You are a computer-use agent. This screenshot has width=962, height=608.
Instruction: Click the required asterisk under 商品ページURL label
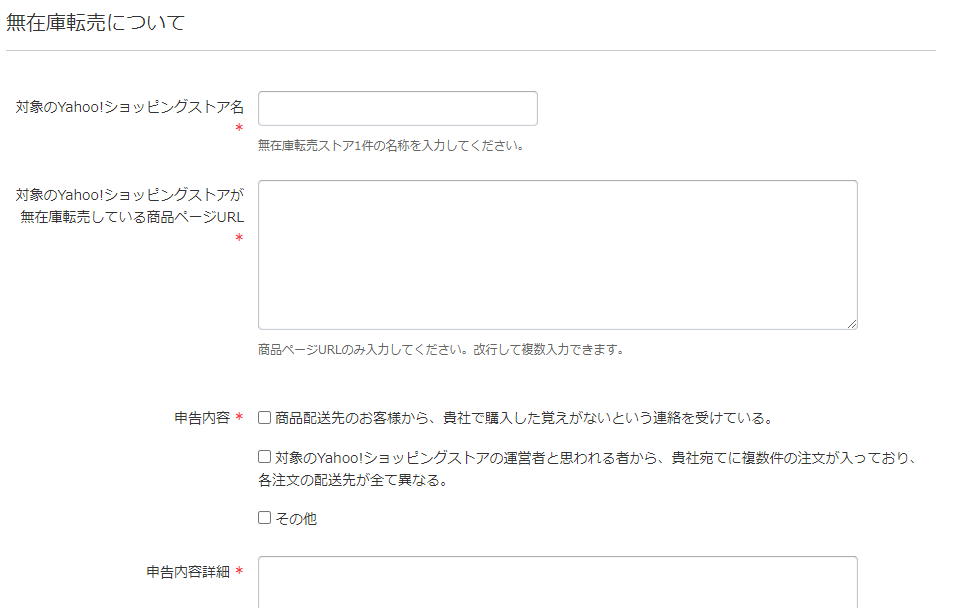tap(239, 238)
